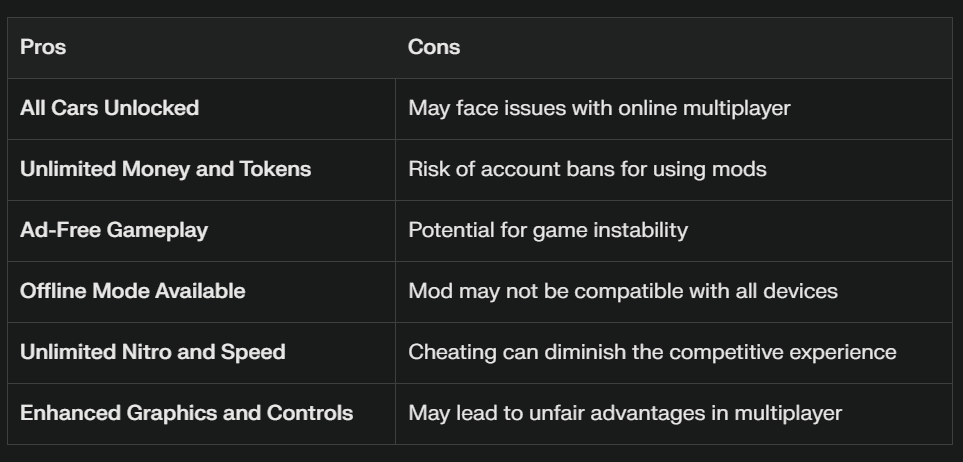Click the Offline Mode Available cell

(x=201, y=291)
